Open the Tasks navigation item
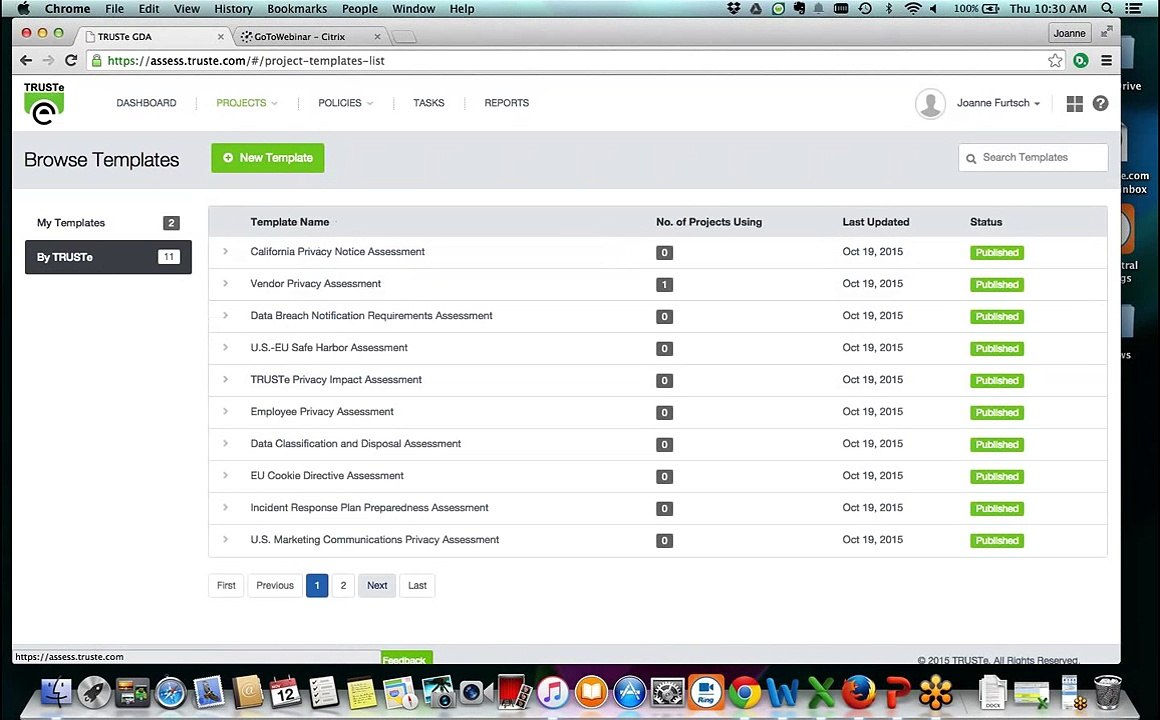 click(x=428, y=103)
